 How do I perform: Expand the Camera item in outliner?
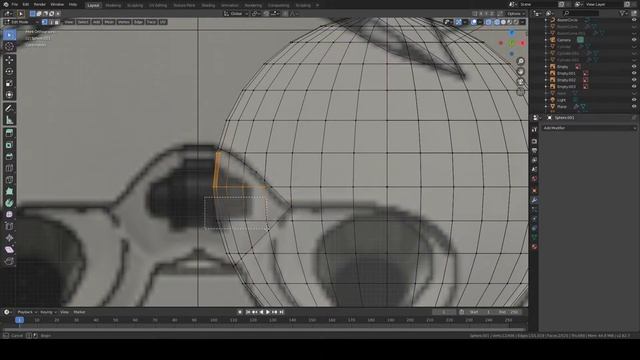[546, 40]
